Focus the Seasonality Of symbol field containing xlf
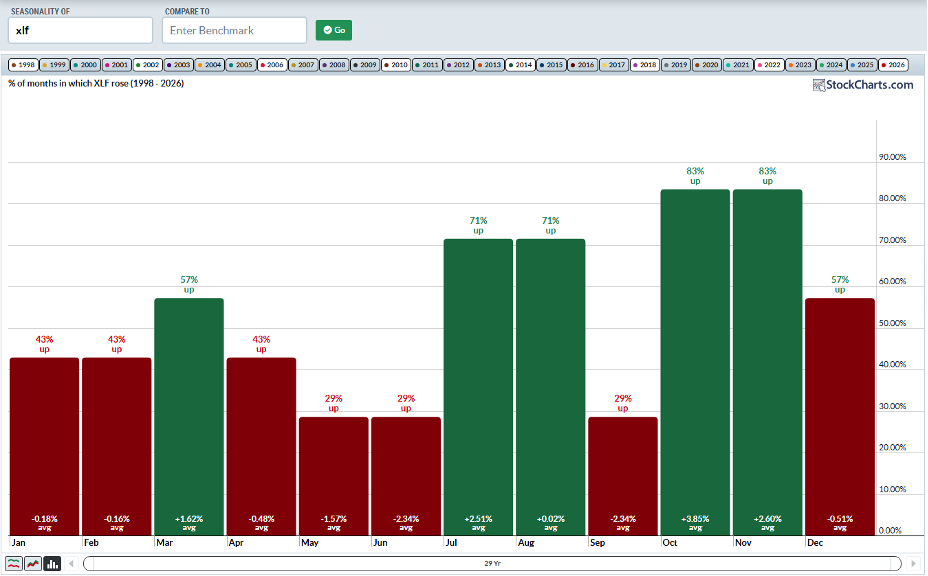The width and height of the screenshot is (928, 576). [80, 30]
